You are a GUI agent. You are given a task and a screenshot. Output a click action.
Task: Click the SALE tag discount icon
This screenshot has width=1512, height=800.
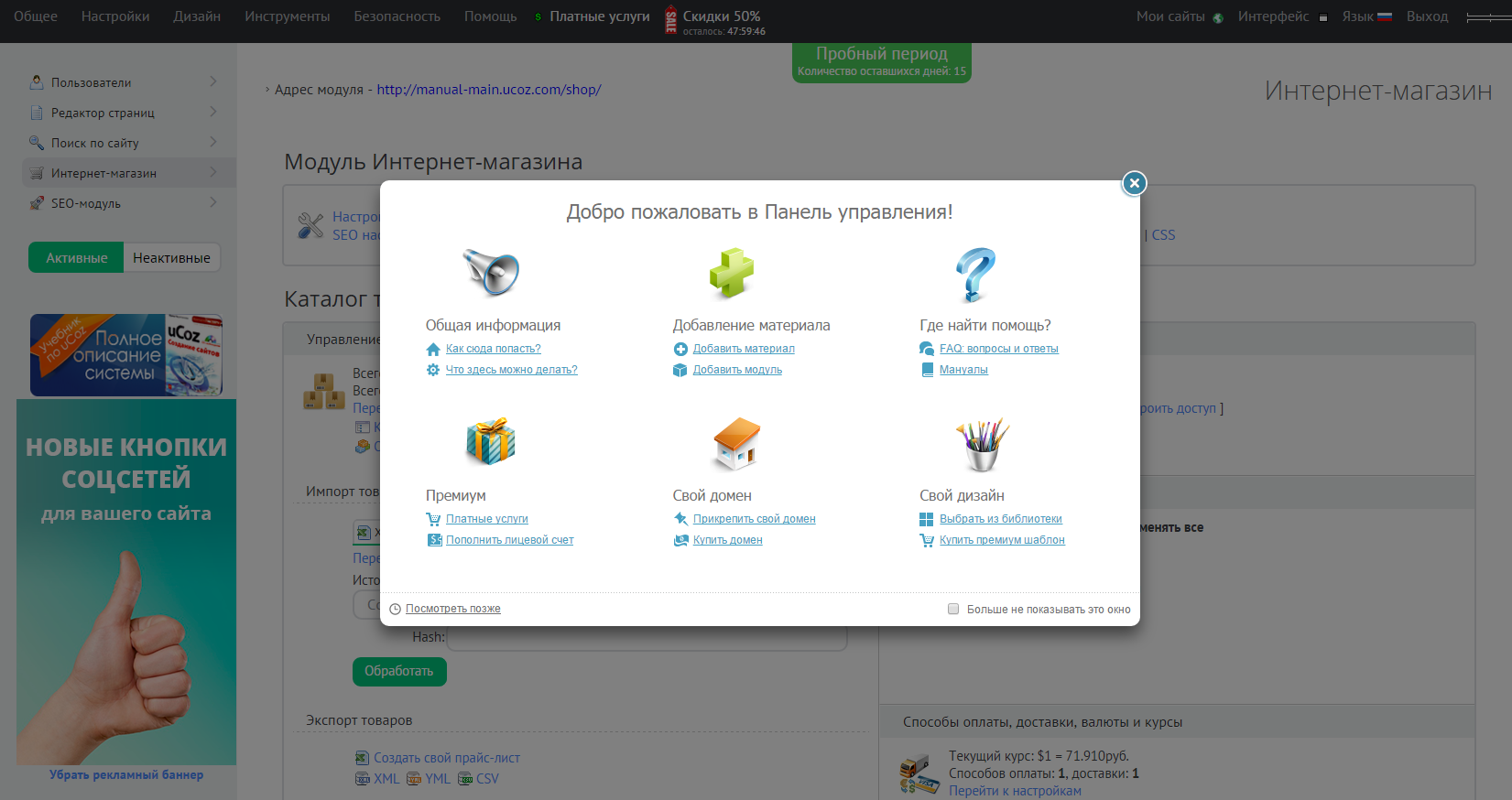[670, 21]
